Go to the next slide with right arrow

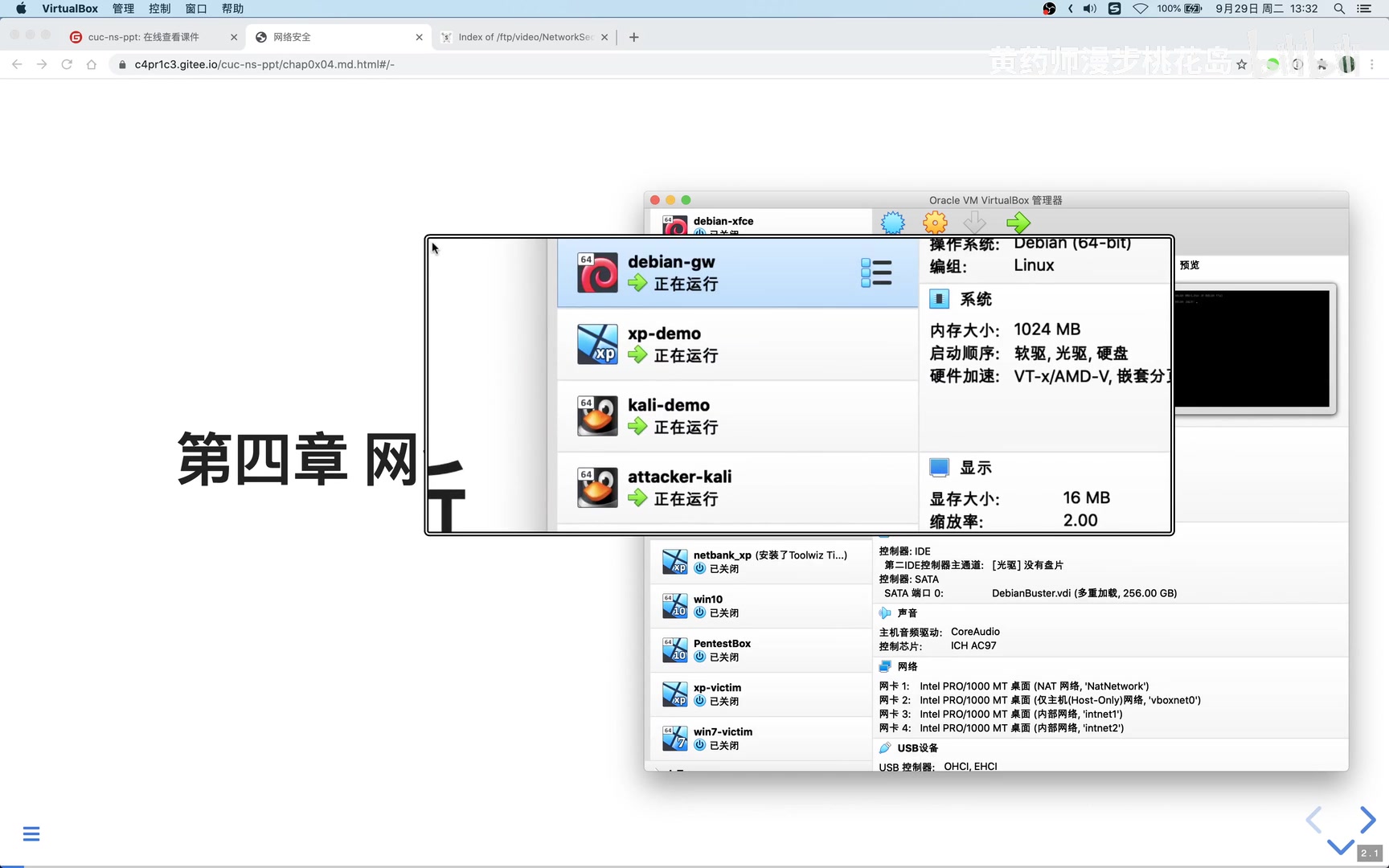pyautogui.click(x=1367, y=820)
